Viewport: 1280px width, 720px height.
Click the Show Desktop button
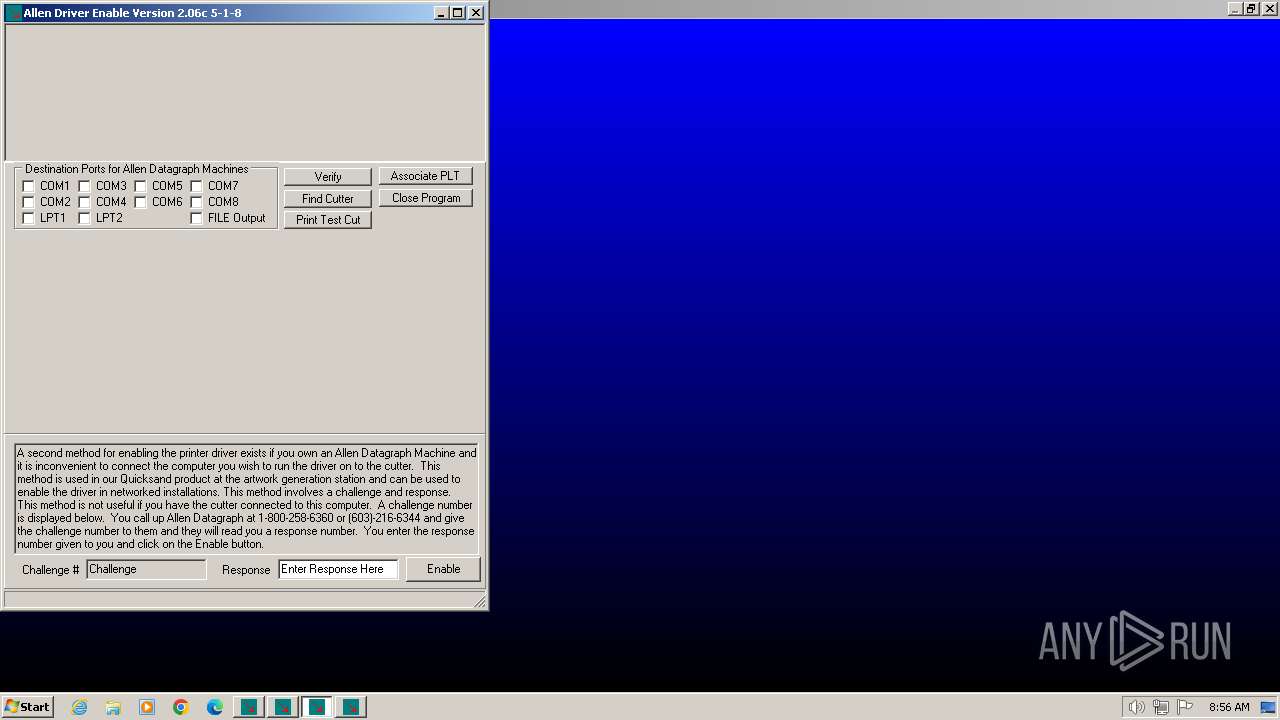tap(1268, 707)
